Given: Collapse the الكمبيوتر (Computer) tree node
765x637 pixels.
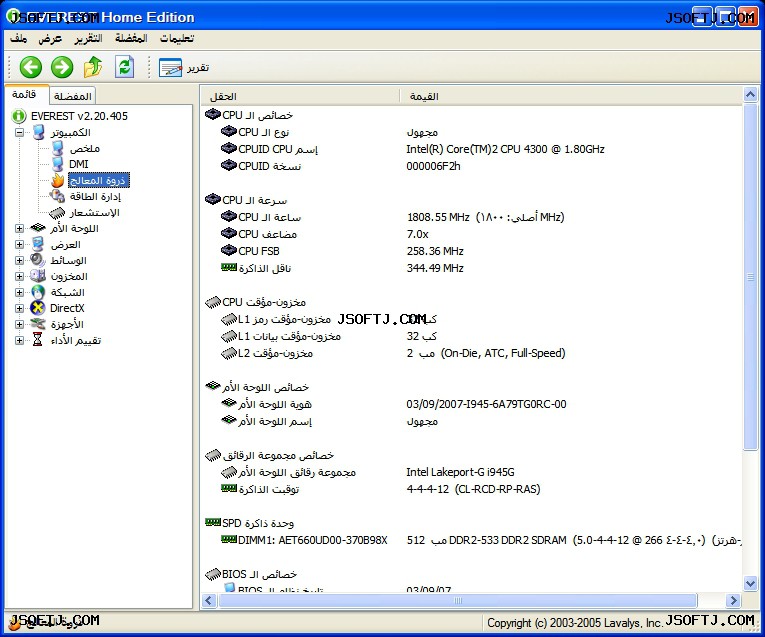Looking at the screenshot, I should (19, 132).
